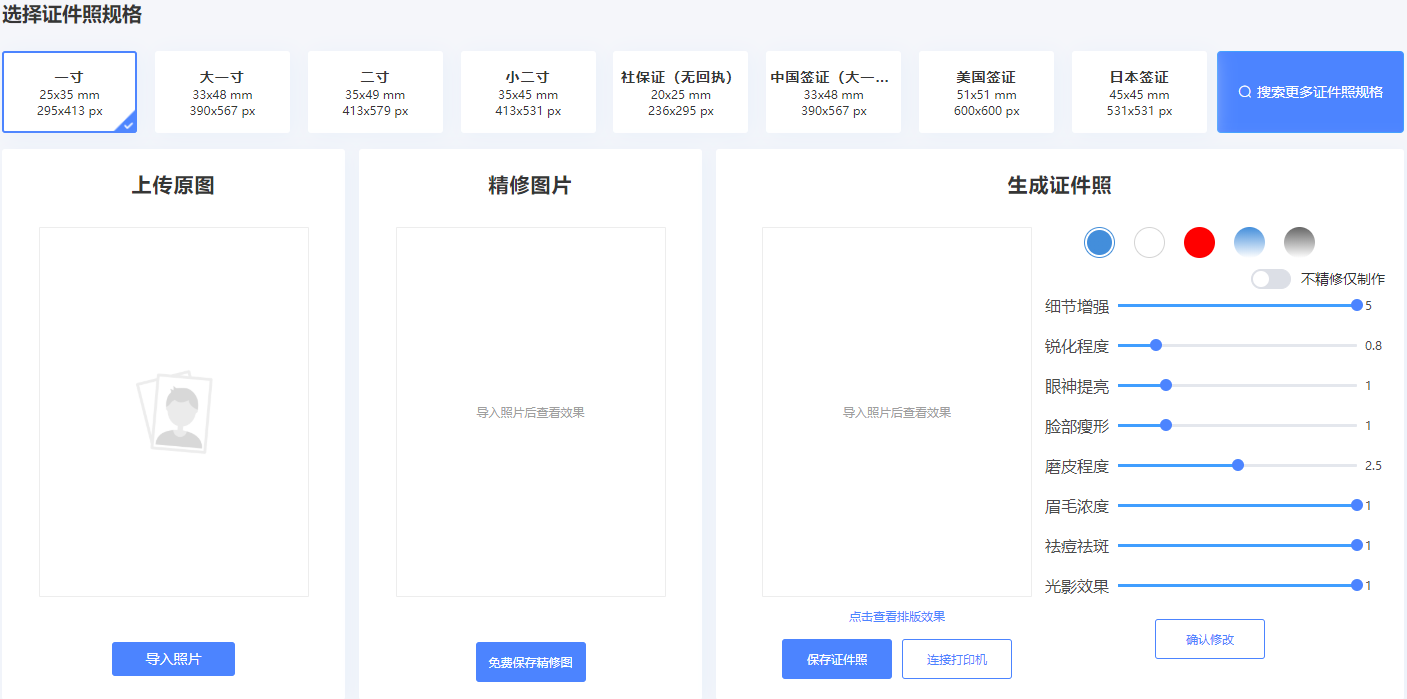The height and width of the screenshot is (699, 1407).
Task: Select 社保证（无回执） specification
Action: pos(680,91)
